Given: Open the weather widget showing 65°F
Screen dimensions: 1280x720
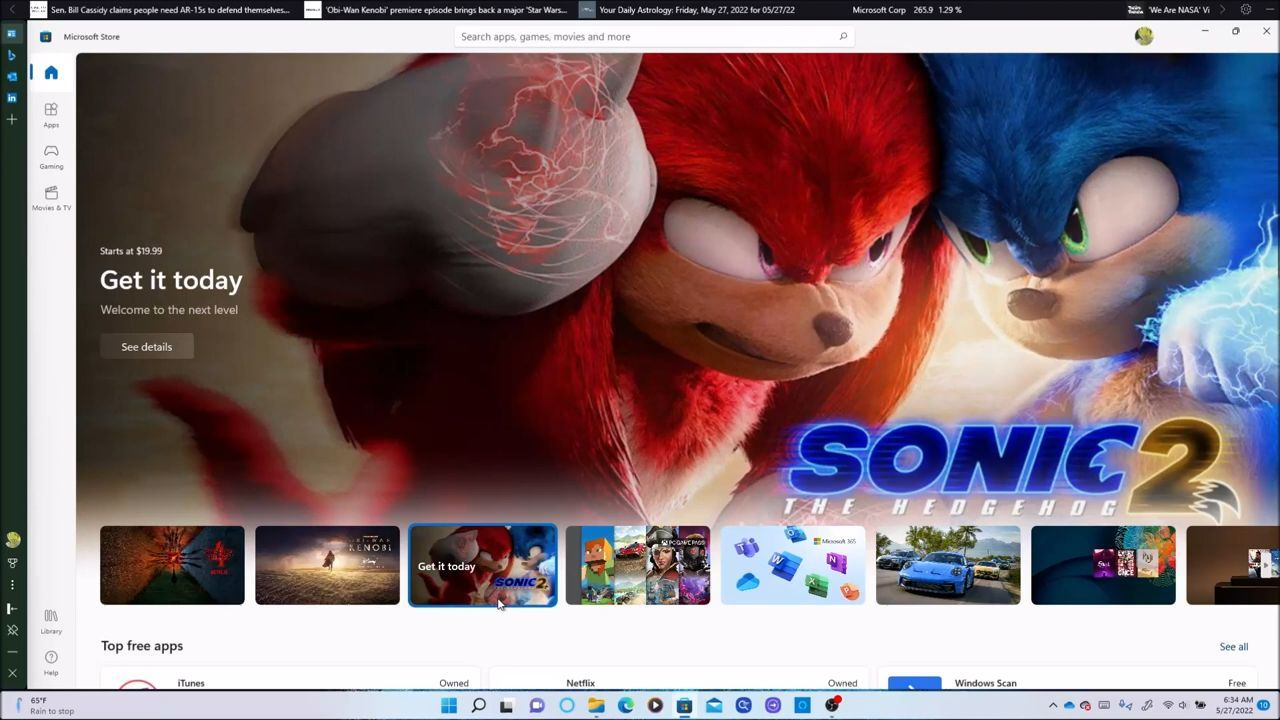Looking at the screenshot, I should [x=43, y=705].
